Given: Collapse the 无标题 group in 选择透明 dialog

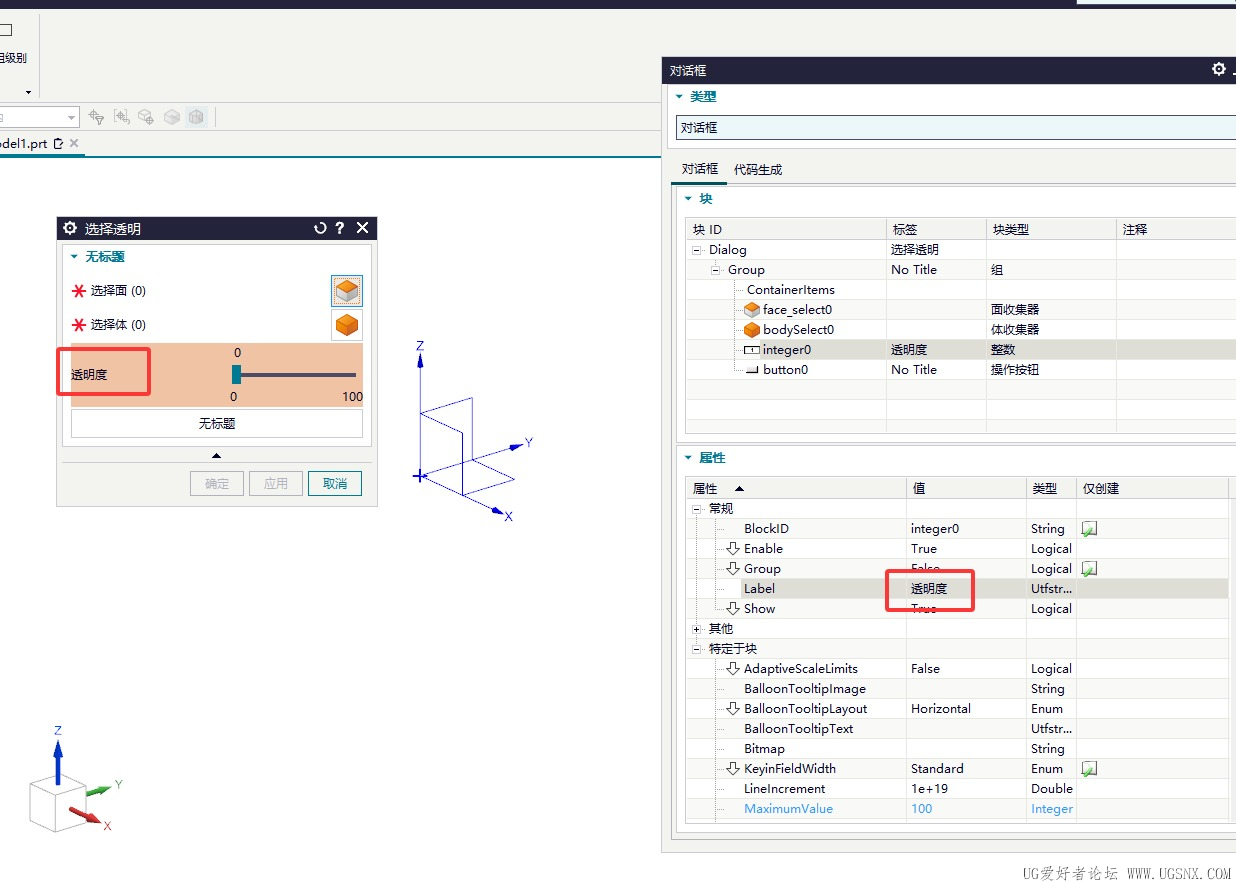Looking at the screenshot, I should tap(74, 257).
